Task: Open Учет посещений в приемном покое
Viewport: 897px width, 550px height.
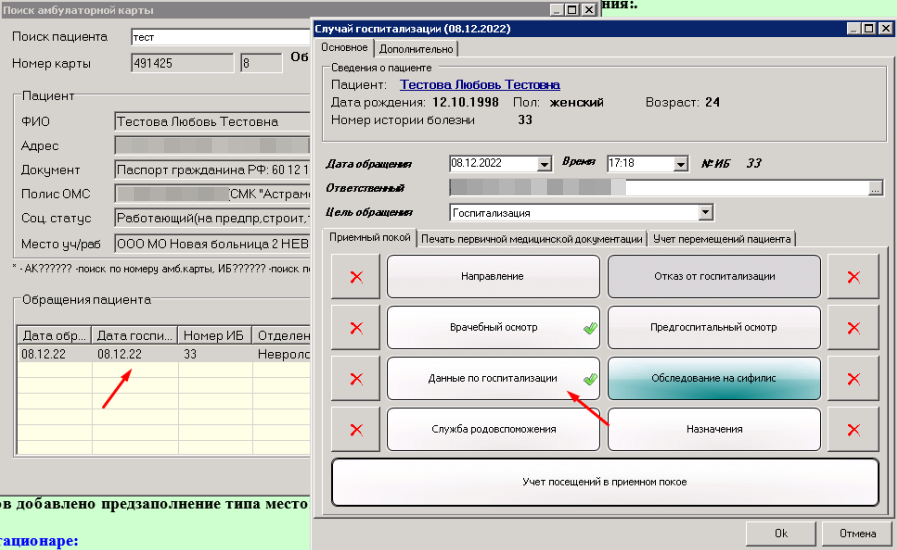Action: click(x=605, y=482)
